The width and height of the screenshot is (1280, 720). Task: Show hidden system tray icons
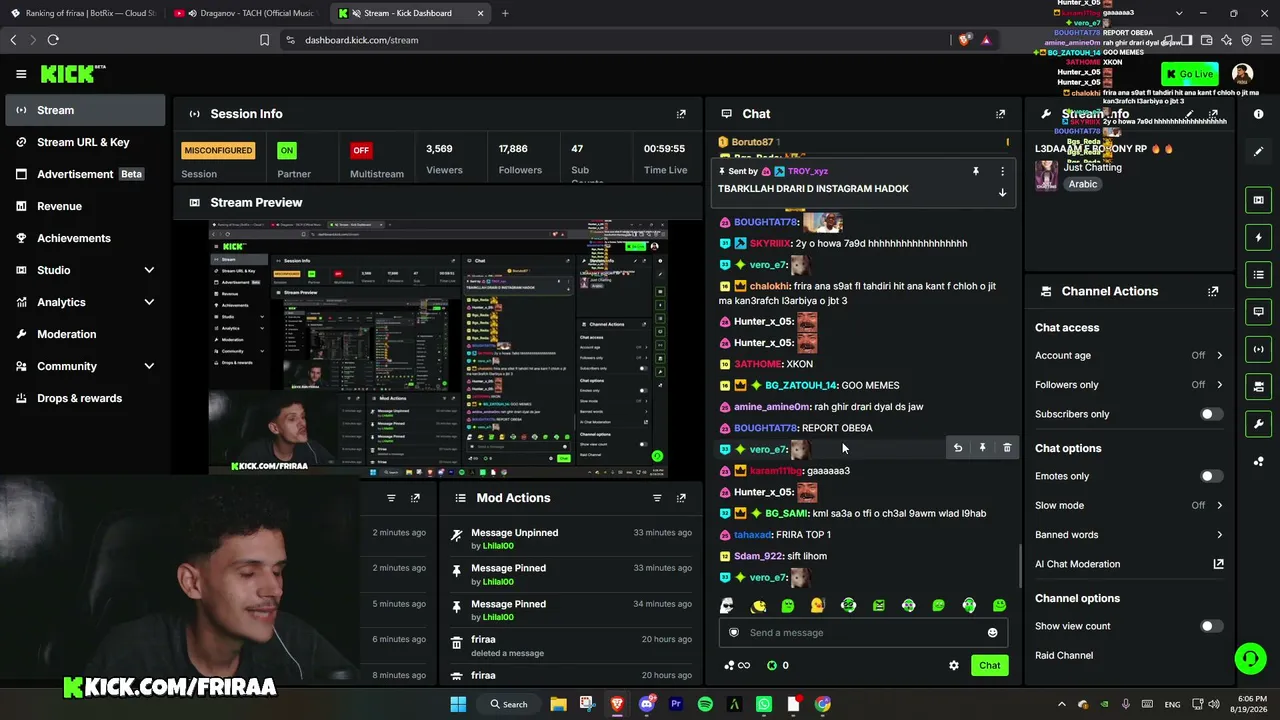(x=1063, y=704)
